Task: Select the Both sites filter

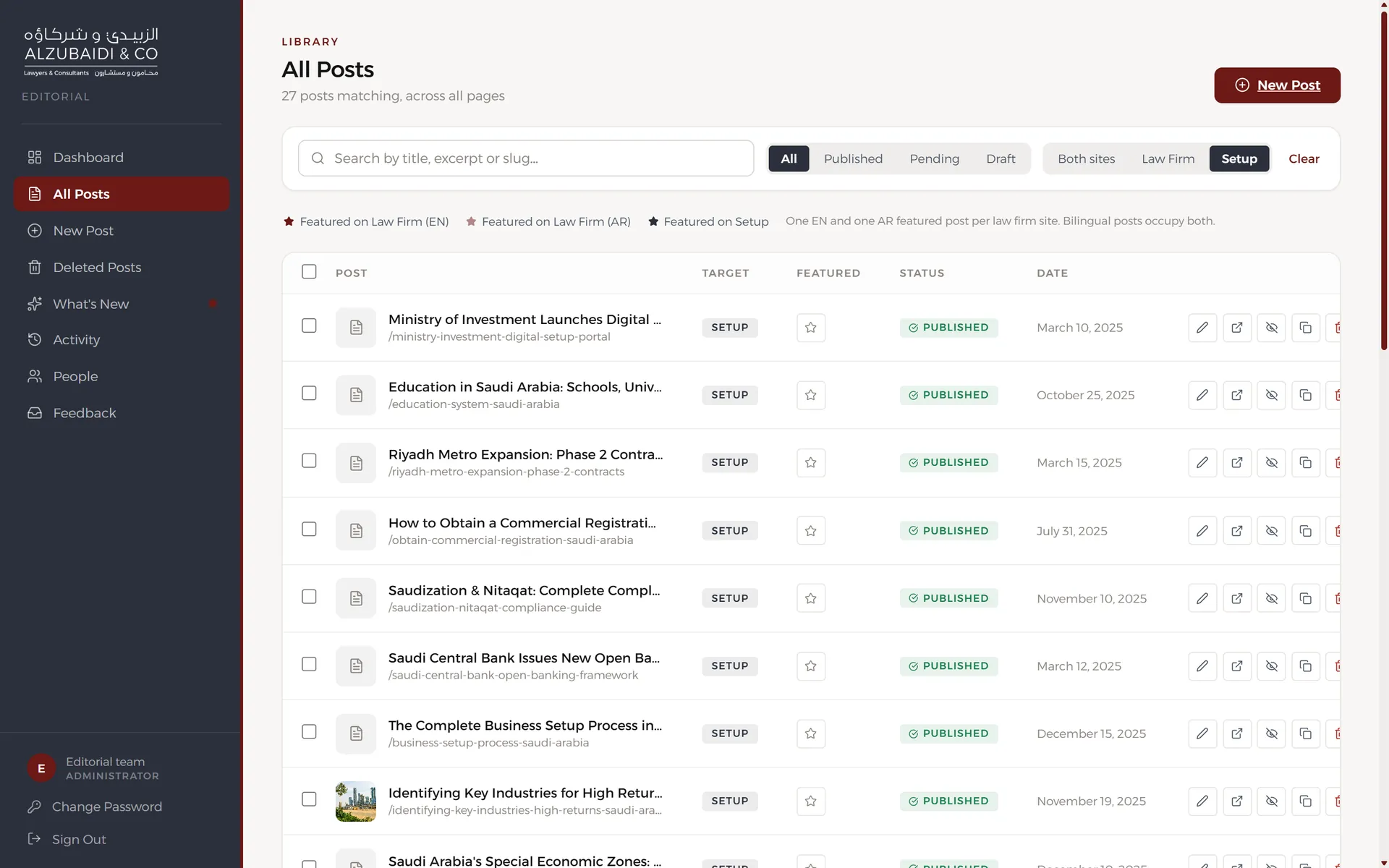Action: pyautogui.click(x=1086, y=158)
